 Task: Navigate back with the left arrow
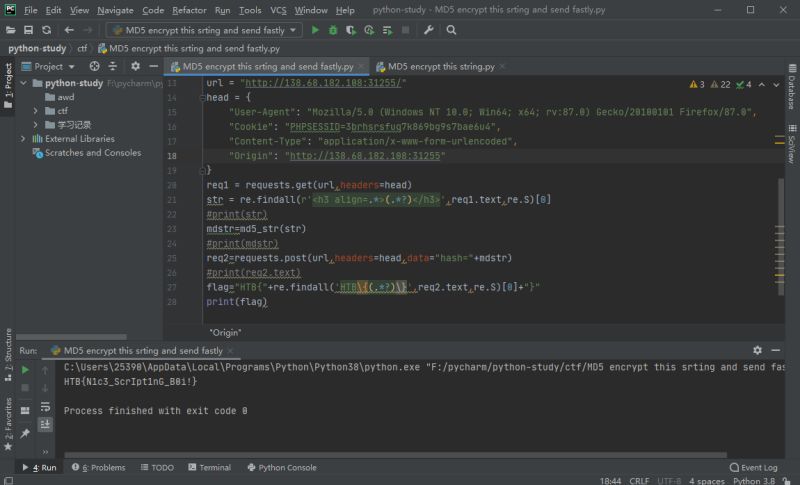tap(69, 30)
